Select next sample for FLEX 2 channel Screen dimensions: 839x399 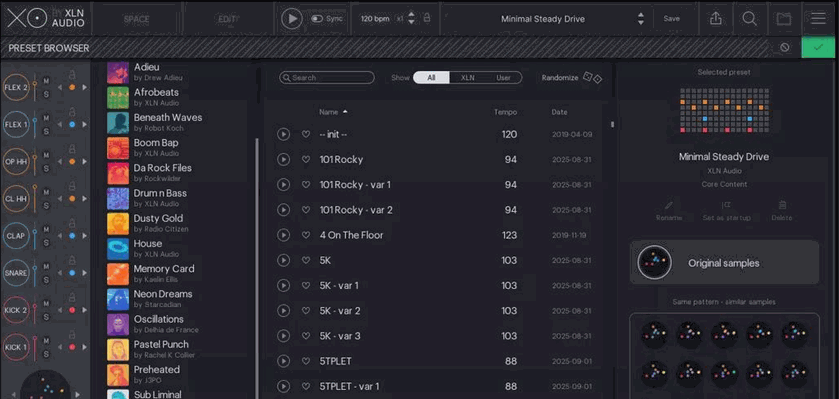click(85, 87)
